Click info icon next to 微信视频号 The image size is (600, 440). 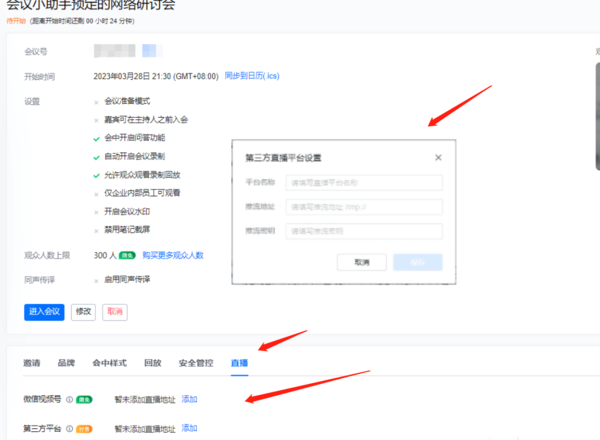pos(69,399)
